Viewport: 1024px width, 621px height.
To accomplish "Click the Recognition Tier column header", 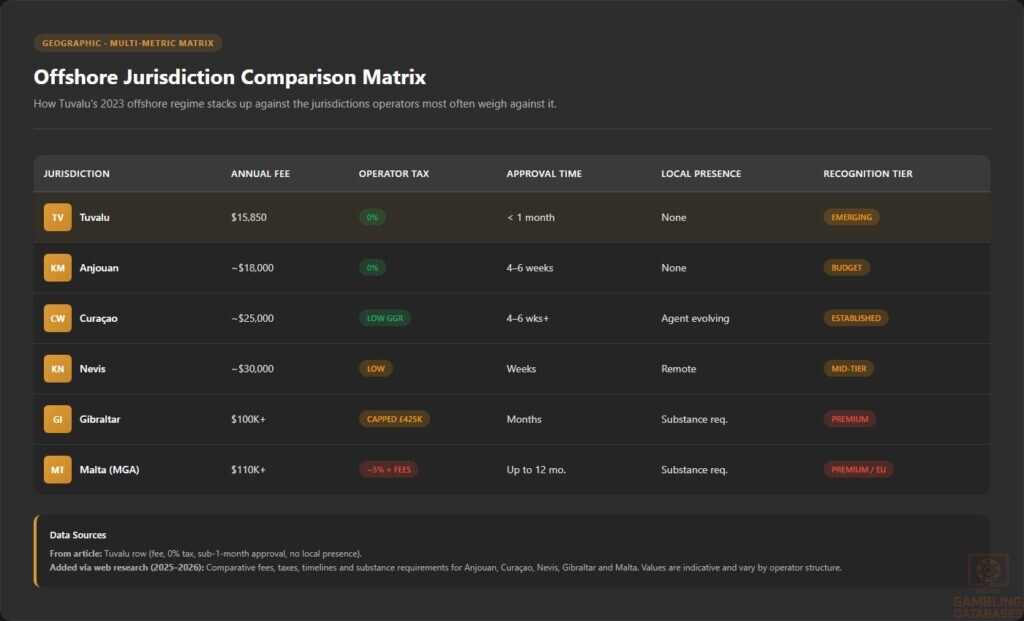I will (x=868, y=174).
